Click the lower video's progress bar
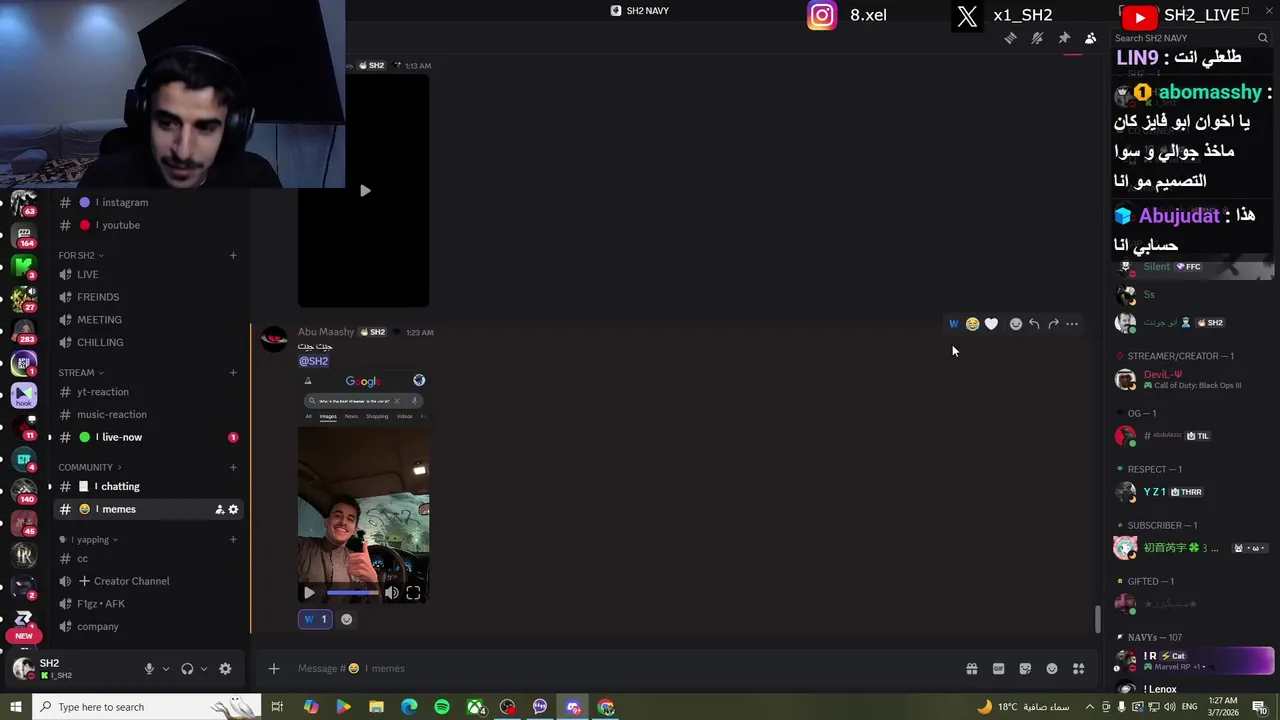Image resolution: width=1280 pixels, height=720 pixels. click(x=352, y=593)
